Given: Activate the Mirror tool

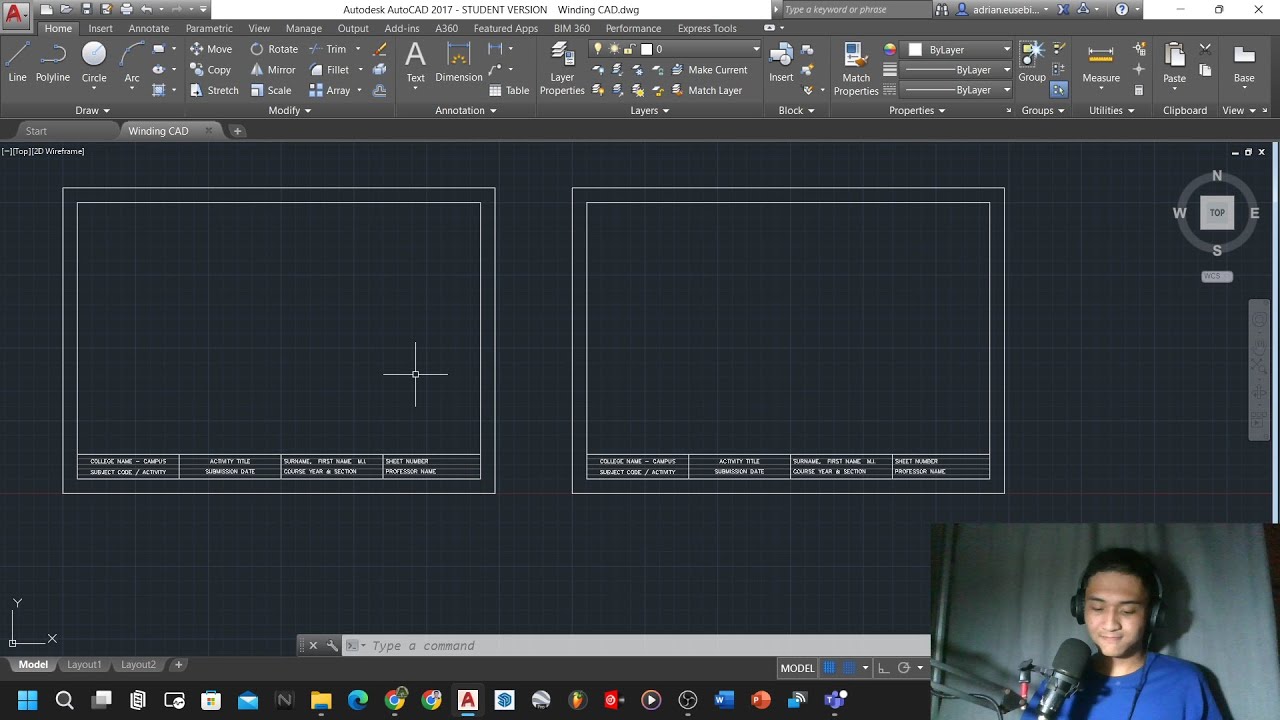Looking at the screenshot, I should [273, 70].
